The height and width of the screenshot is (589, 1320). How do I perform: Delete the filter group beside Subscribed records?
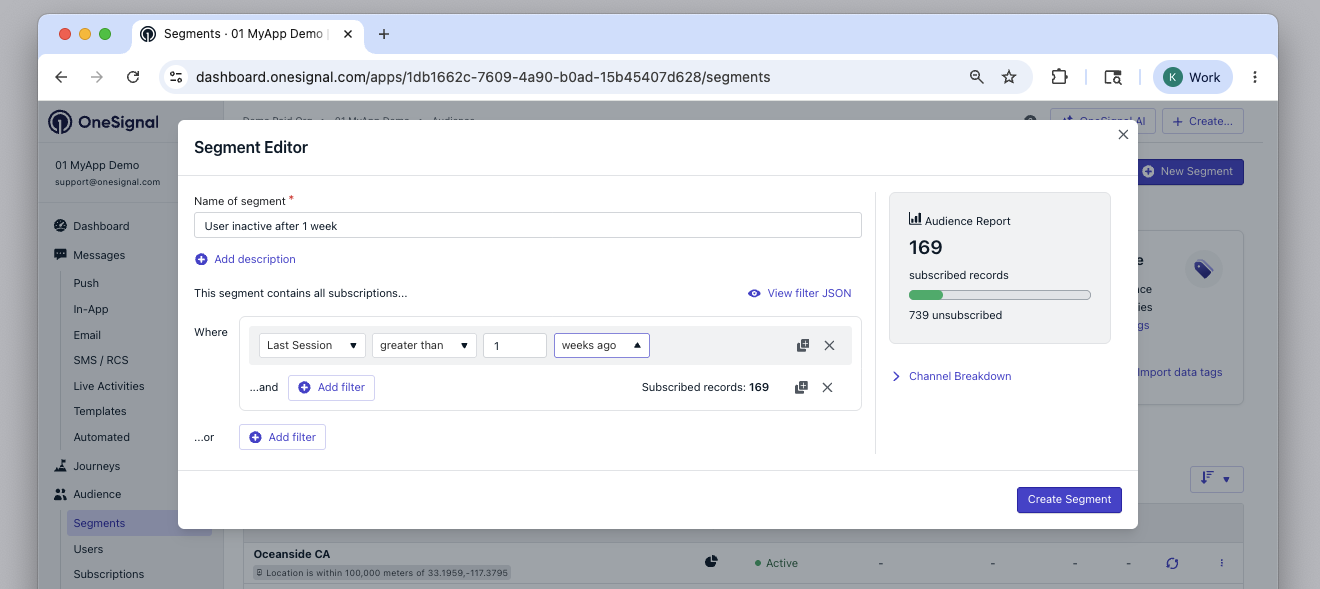[827, 387]
